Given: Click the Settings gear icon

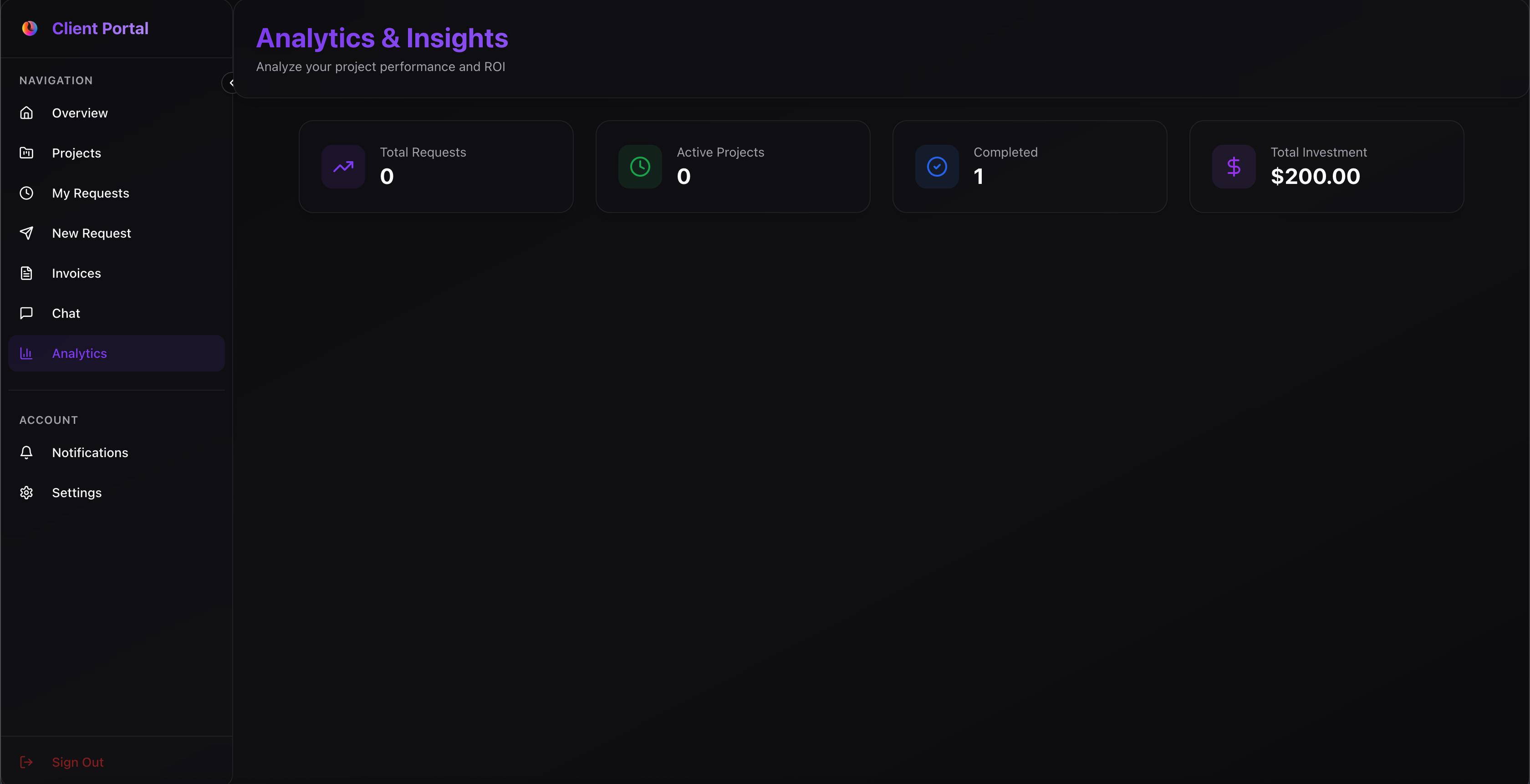Looking at the screenshot, I should click(x=27, y=492).
